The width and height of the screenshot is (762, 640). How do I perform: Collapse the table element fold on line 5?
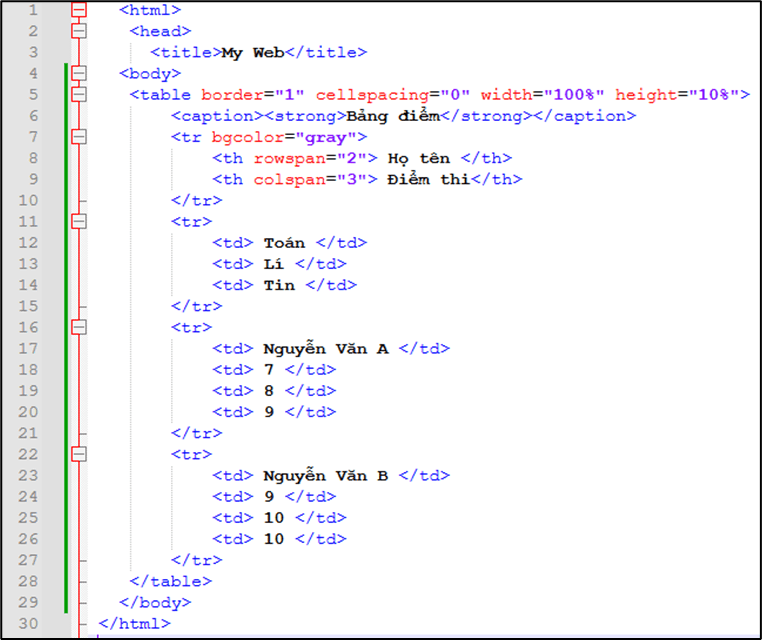tap(80, 94)
